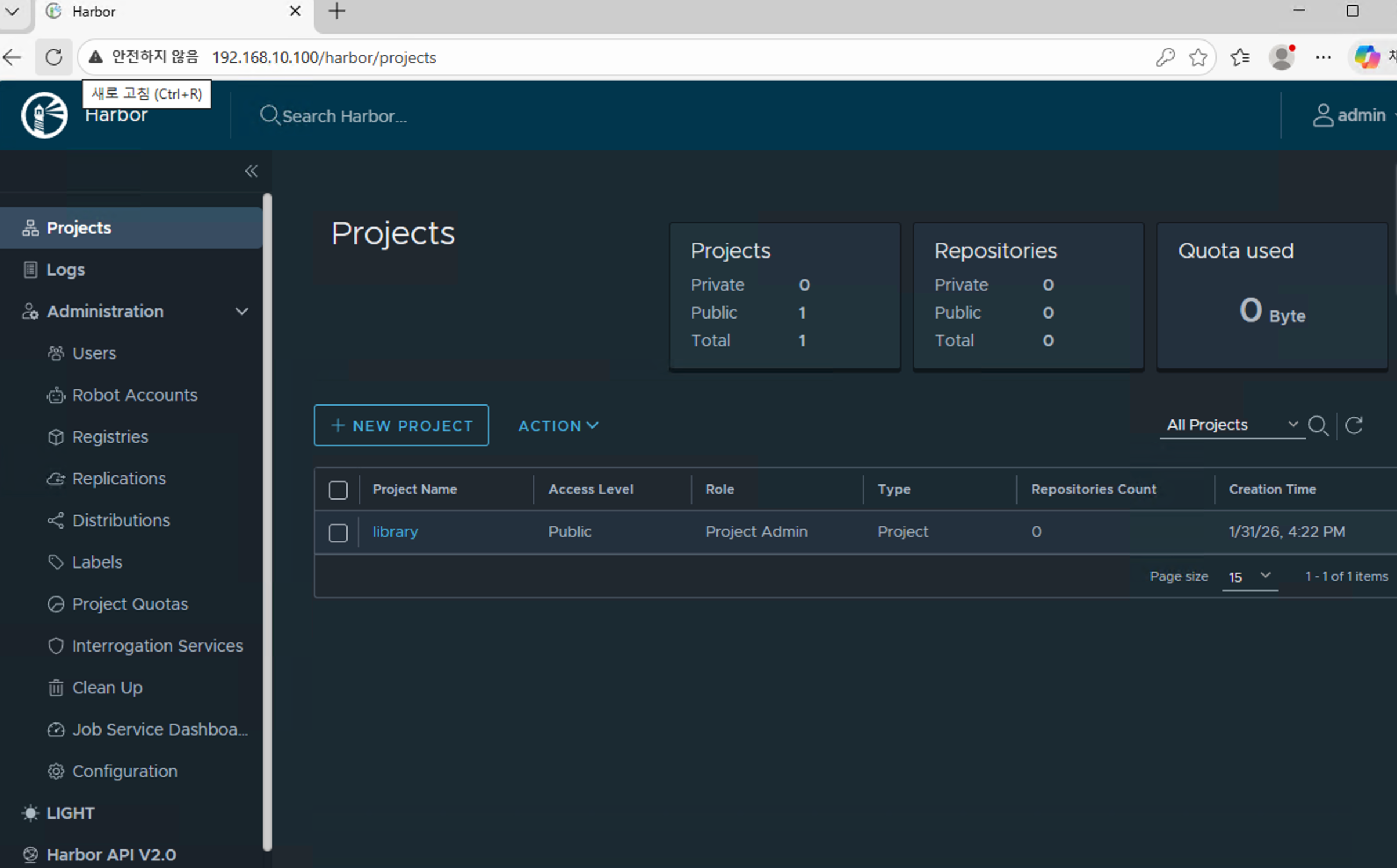Switch to LIGHT theme
The height and width of the screenshot is (868, 1397).
[70, 813]
